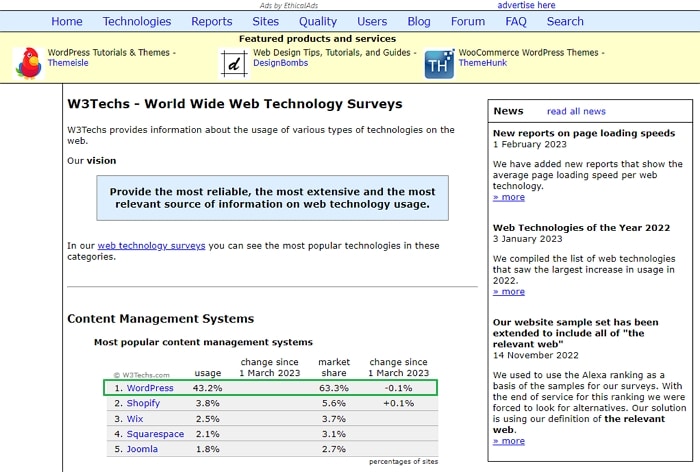This screenshot has width=700, height=472.
Task: Open the Users navigation item
Action: pyautogui.click(x=372, y=21)
